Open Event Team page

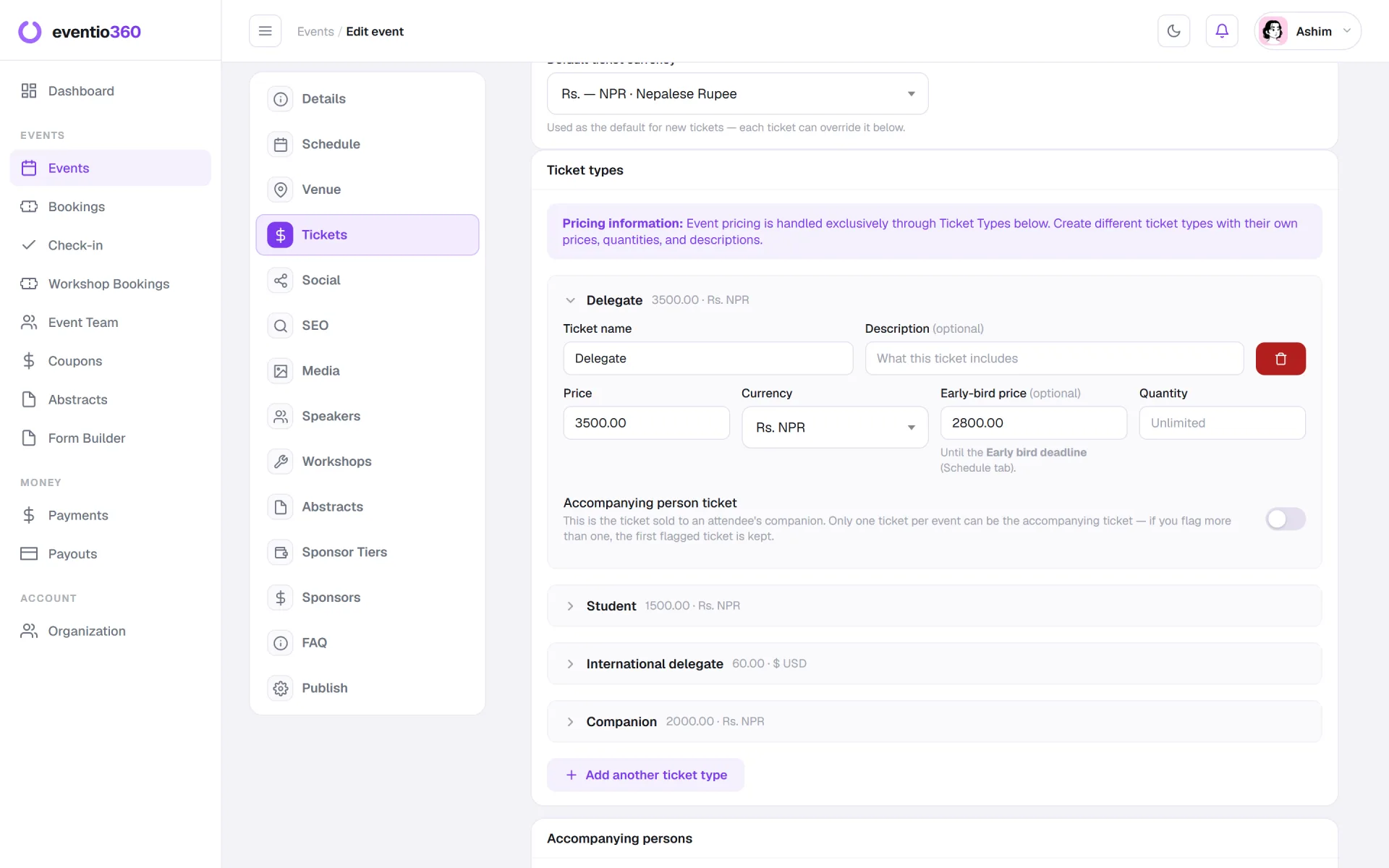[110, 323]
